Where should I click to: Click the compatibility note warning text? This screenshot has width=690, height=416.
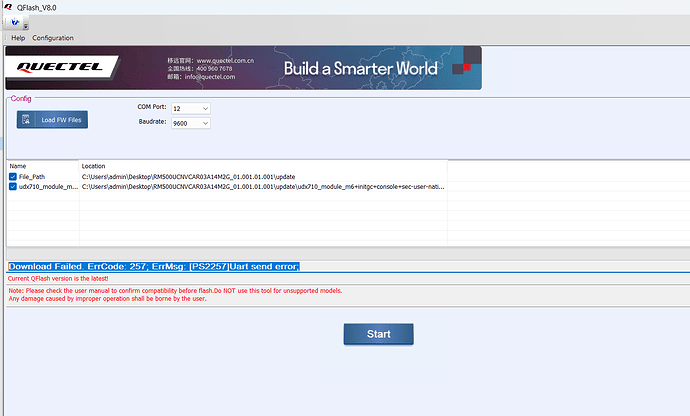coord(175,295)
